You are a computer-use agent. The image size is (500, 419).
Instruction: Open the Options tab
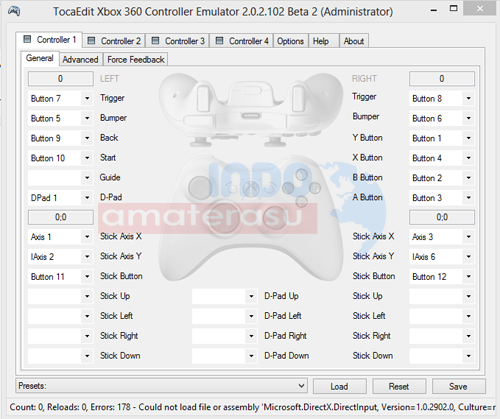pyautogui.click(x=290, y=41)
